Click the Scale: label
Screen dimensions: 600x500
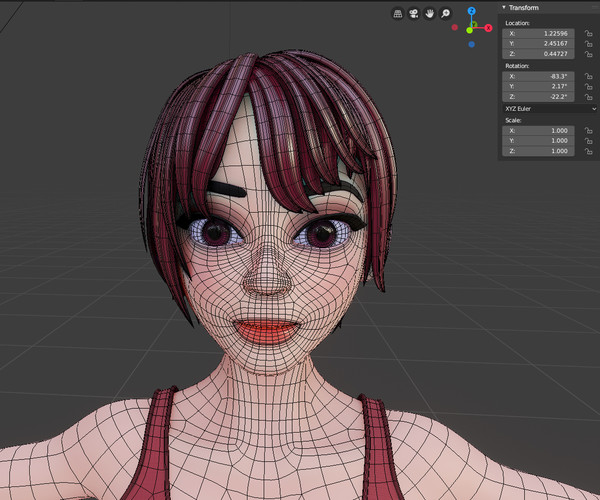[513, 121]
